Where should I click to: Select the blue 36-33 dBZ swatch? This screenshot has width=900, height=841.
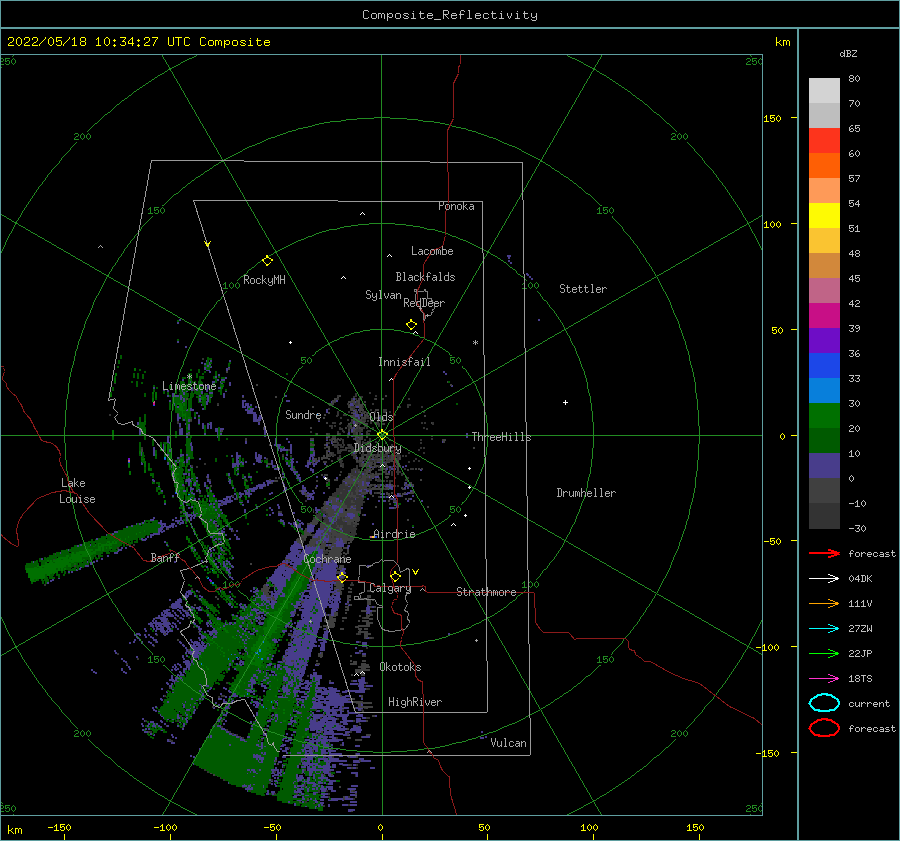click(824, 366)
